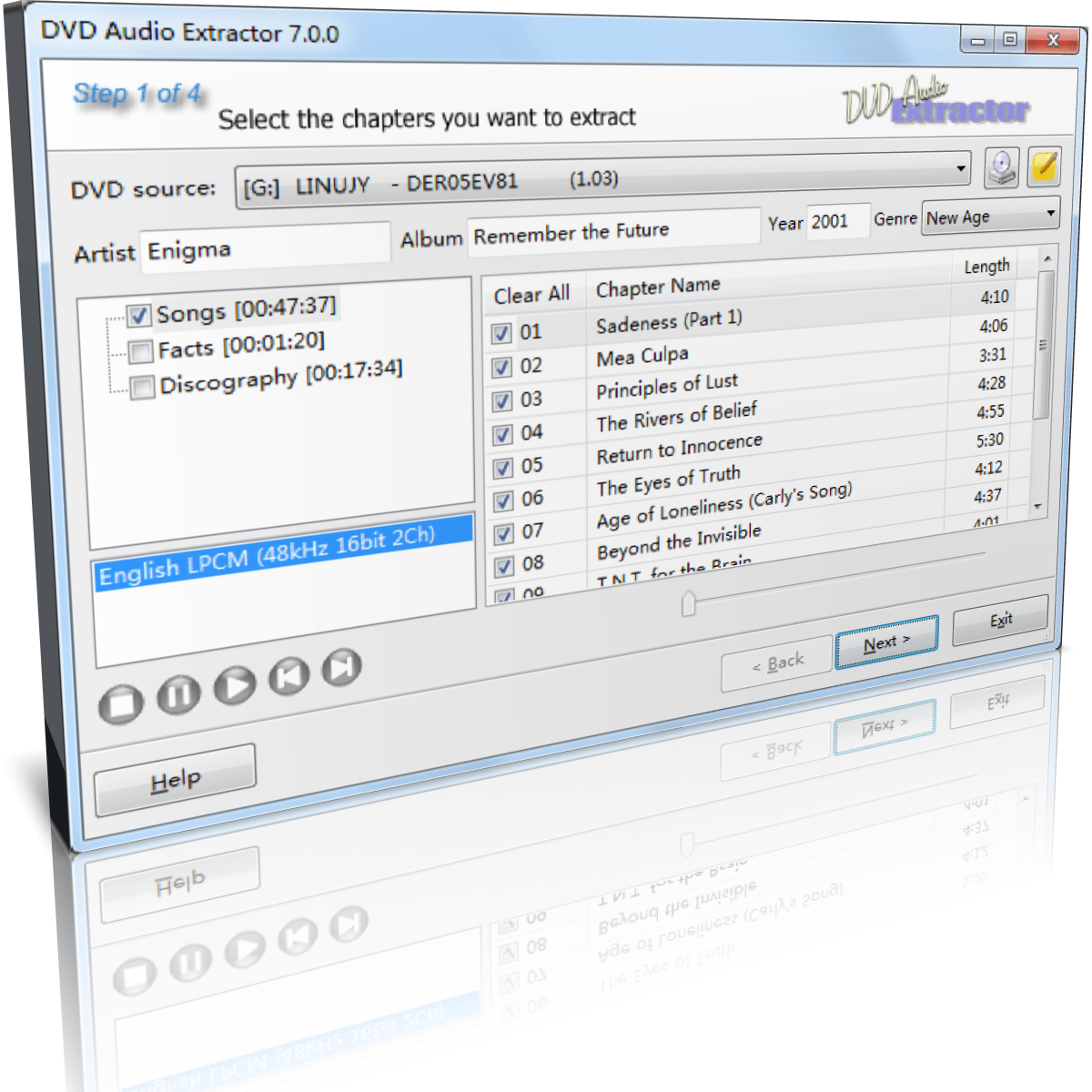Click the Pause playback button
The image size is (1092, 1092).
point(178,694)
